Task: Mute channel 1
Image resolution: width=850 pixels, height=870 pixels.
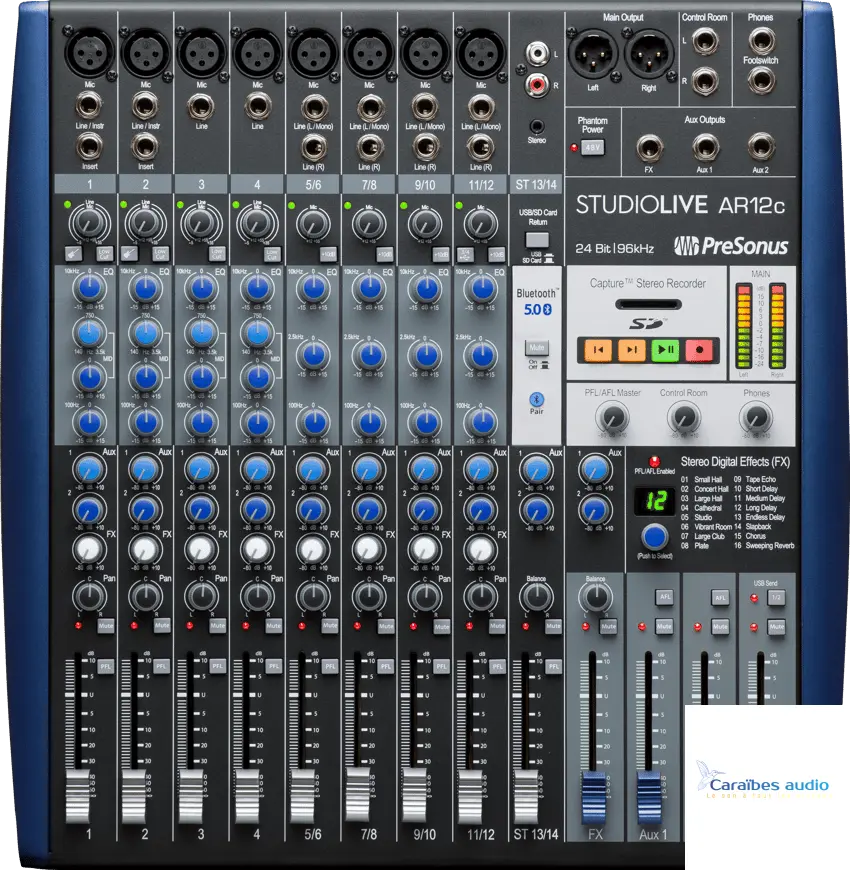Action: [105, 626]
